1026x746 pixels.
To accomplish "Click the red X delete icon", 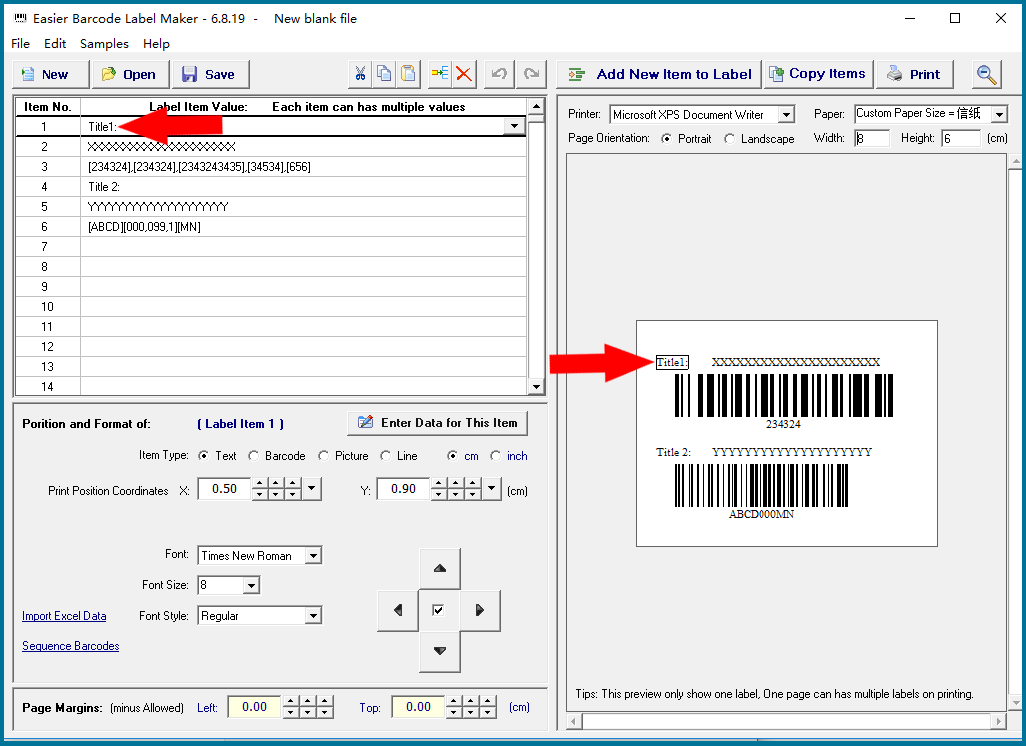I will click(x=464, y=74).
